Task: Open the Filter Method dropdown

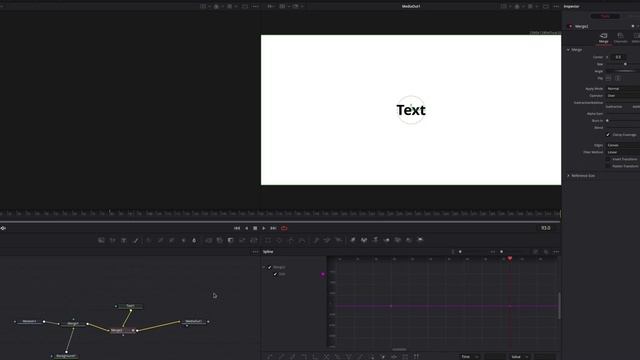Action: pos(623,152)
